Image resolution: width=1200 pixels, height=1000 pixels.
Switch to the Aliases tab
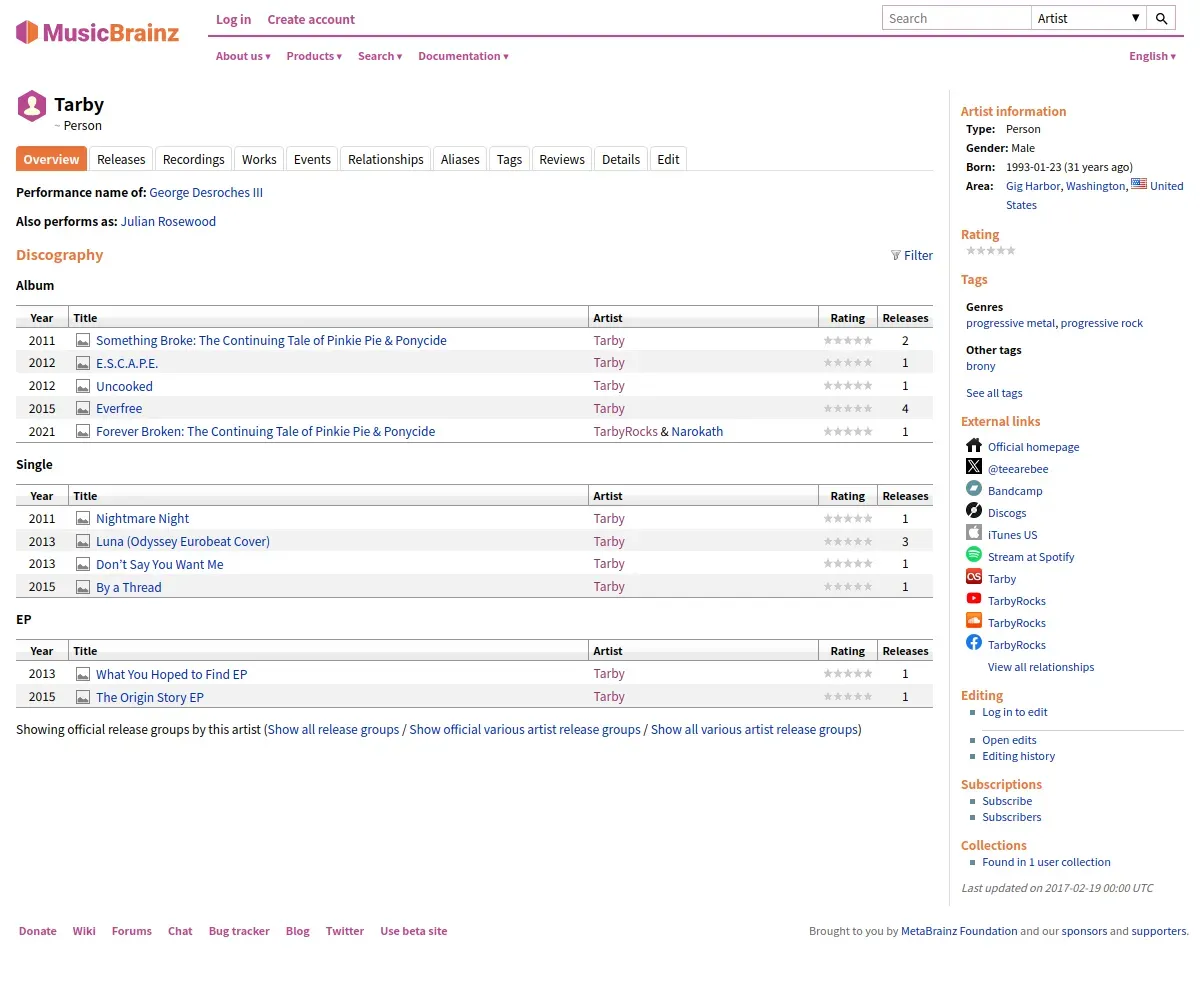point(460,159)
